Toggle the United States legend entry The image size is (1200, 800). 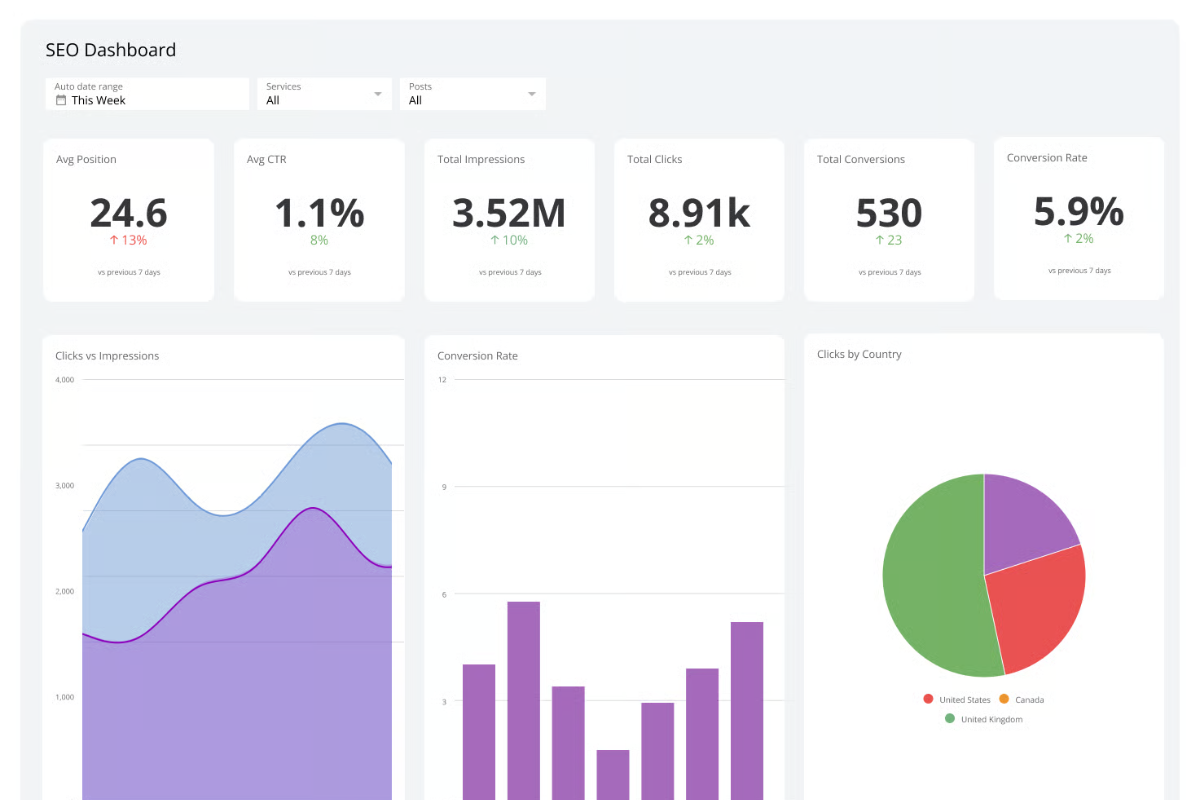[958, 699]
